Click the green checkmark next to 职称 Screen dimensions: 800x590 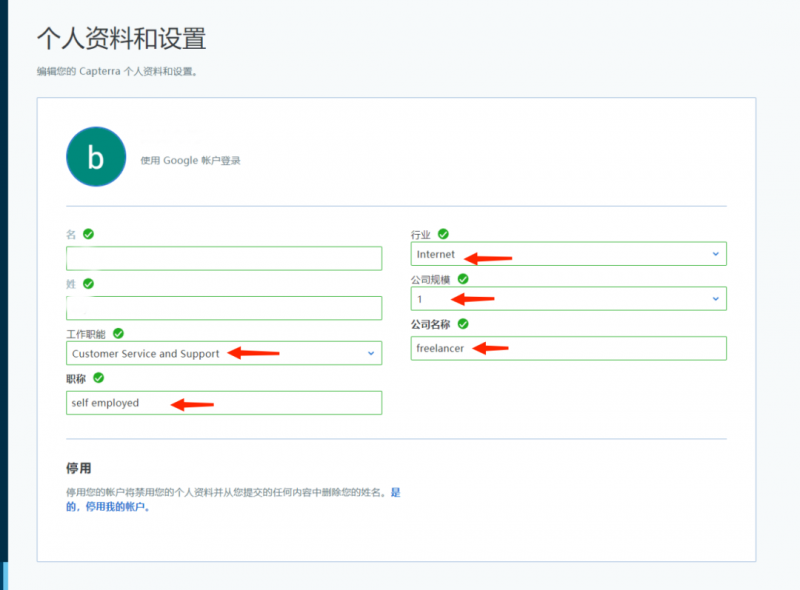click(x=97, y=378)
